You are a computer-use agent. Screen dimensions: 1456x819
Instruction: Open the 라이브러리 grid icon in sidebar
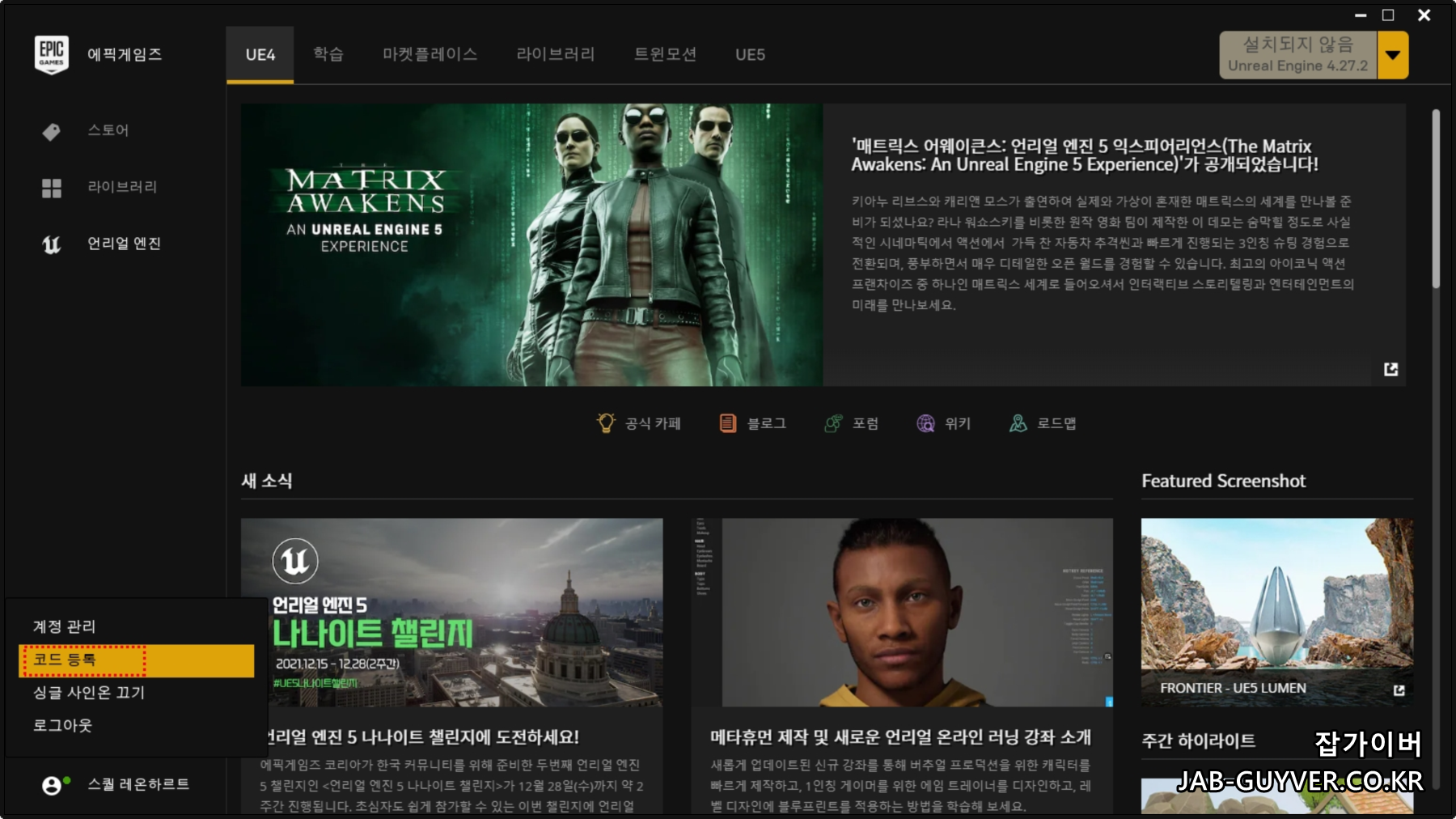point(52,188)
